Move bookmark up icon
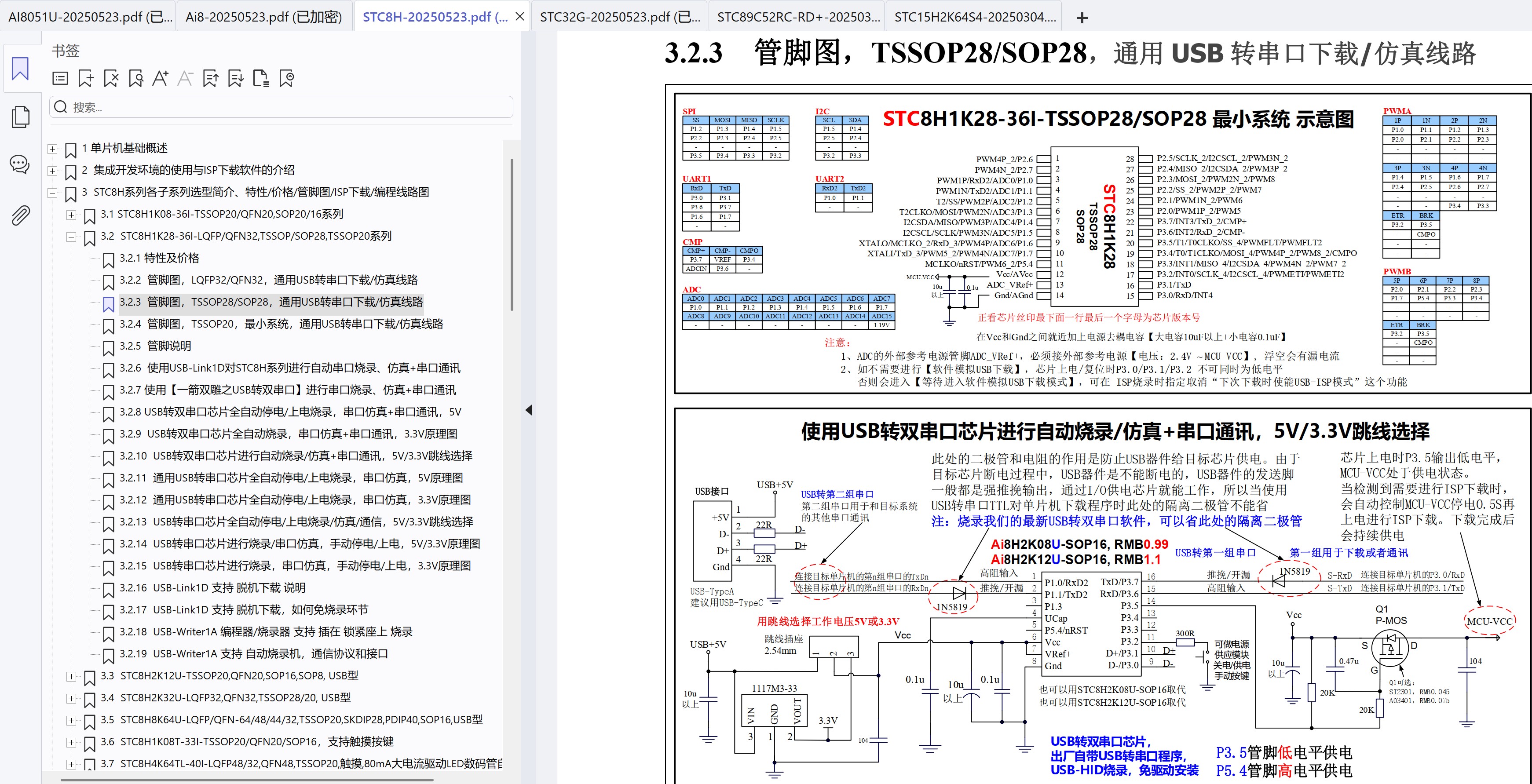 (x=211, y=78)
